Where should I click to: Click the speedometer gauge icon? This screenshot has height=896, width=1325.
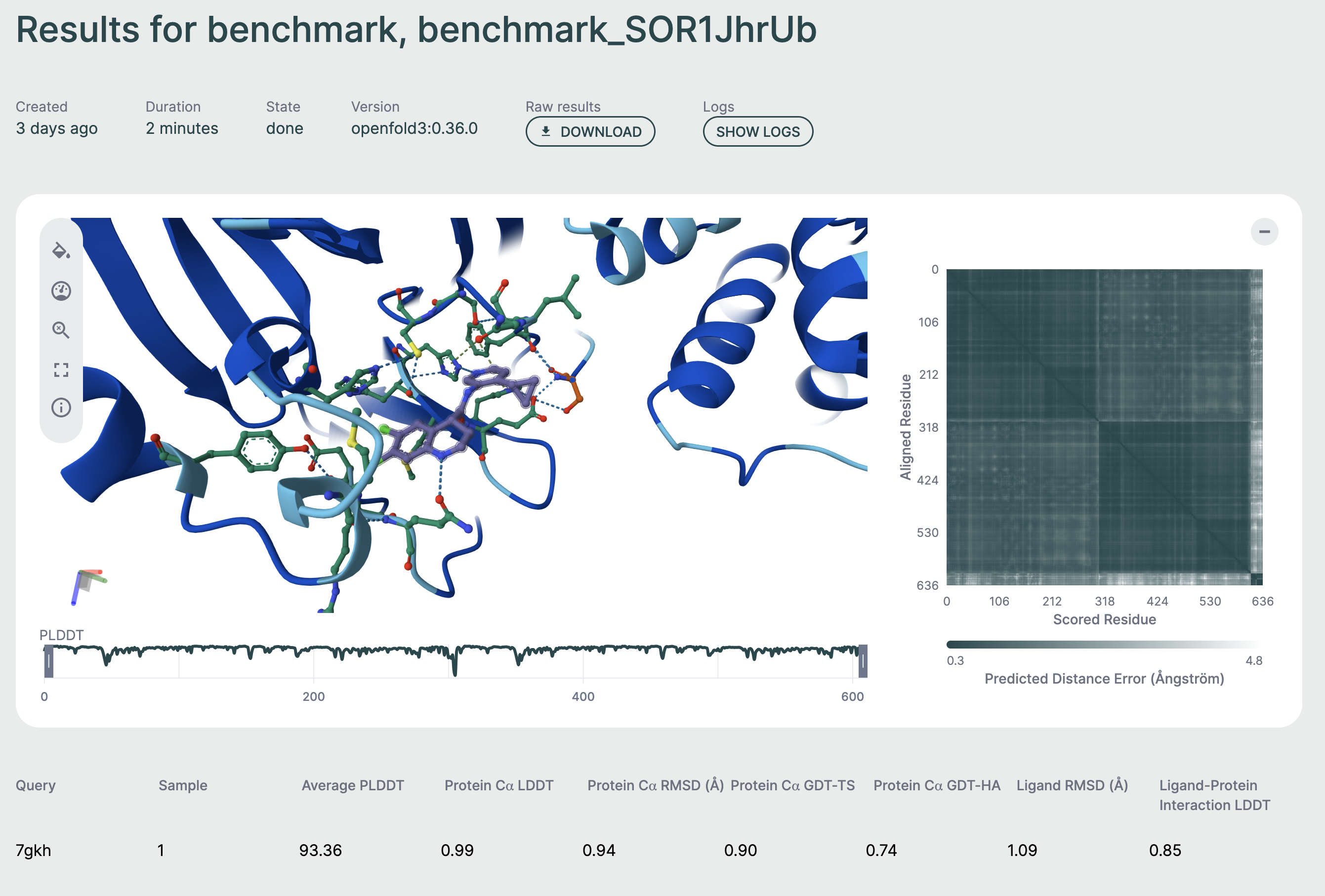61,291
